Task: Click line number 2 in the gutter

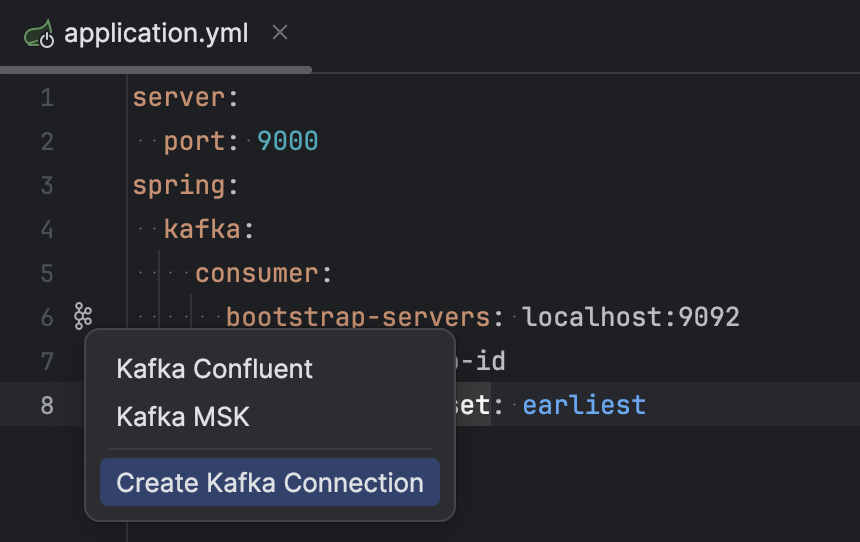Action: pos(47,142)
